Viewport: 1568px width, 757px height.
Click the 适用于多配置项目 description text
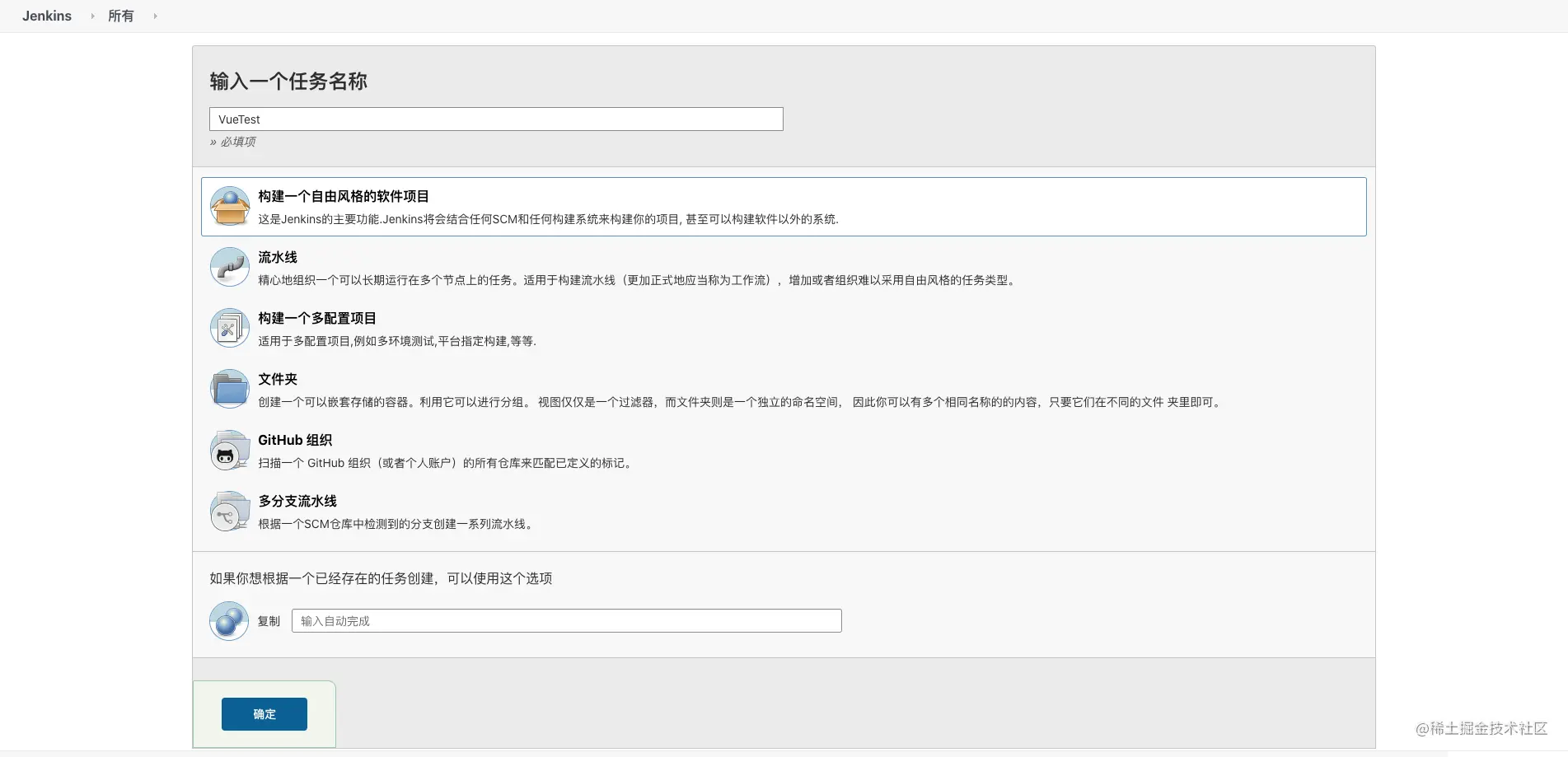pos(397,341)
